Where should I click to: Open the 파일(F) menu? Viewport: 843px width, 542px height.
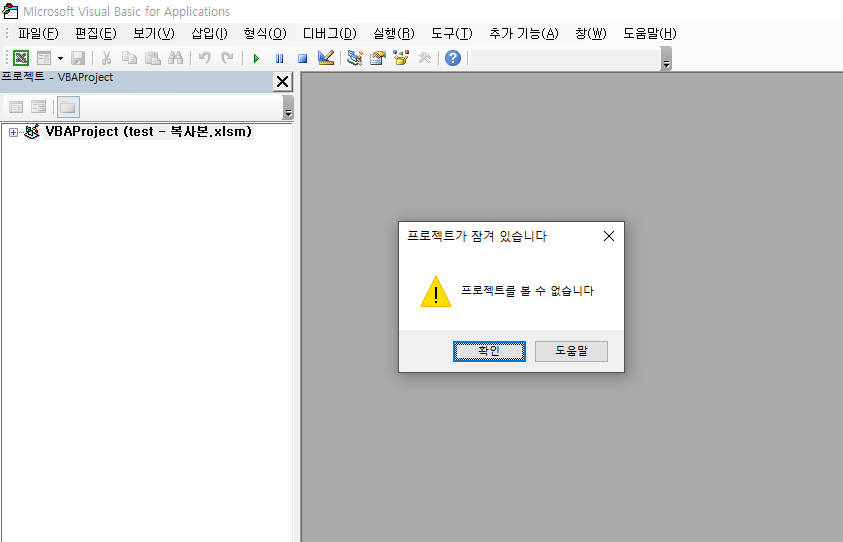38,33
